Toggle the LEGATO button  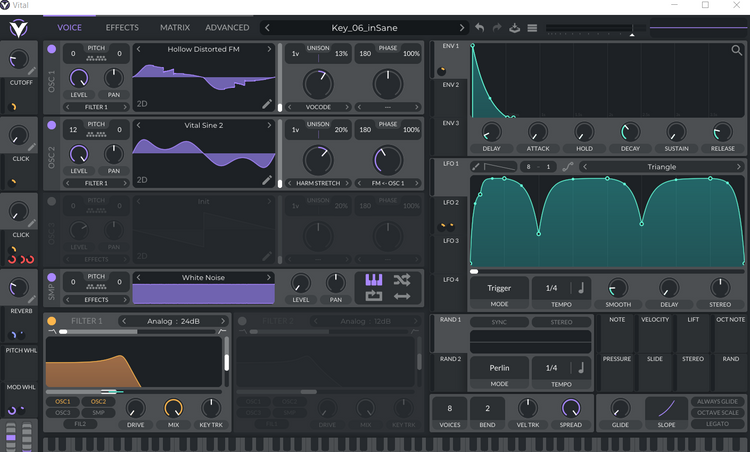[x=717, y=424]
